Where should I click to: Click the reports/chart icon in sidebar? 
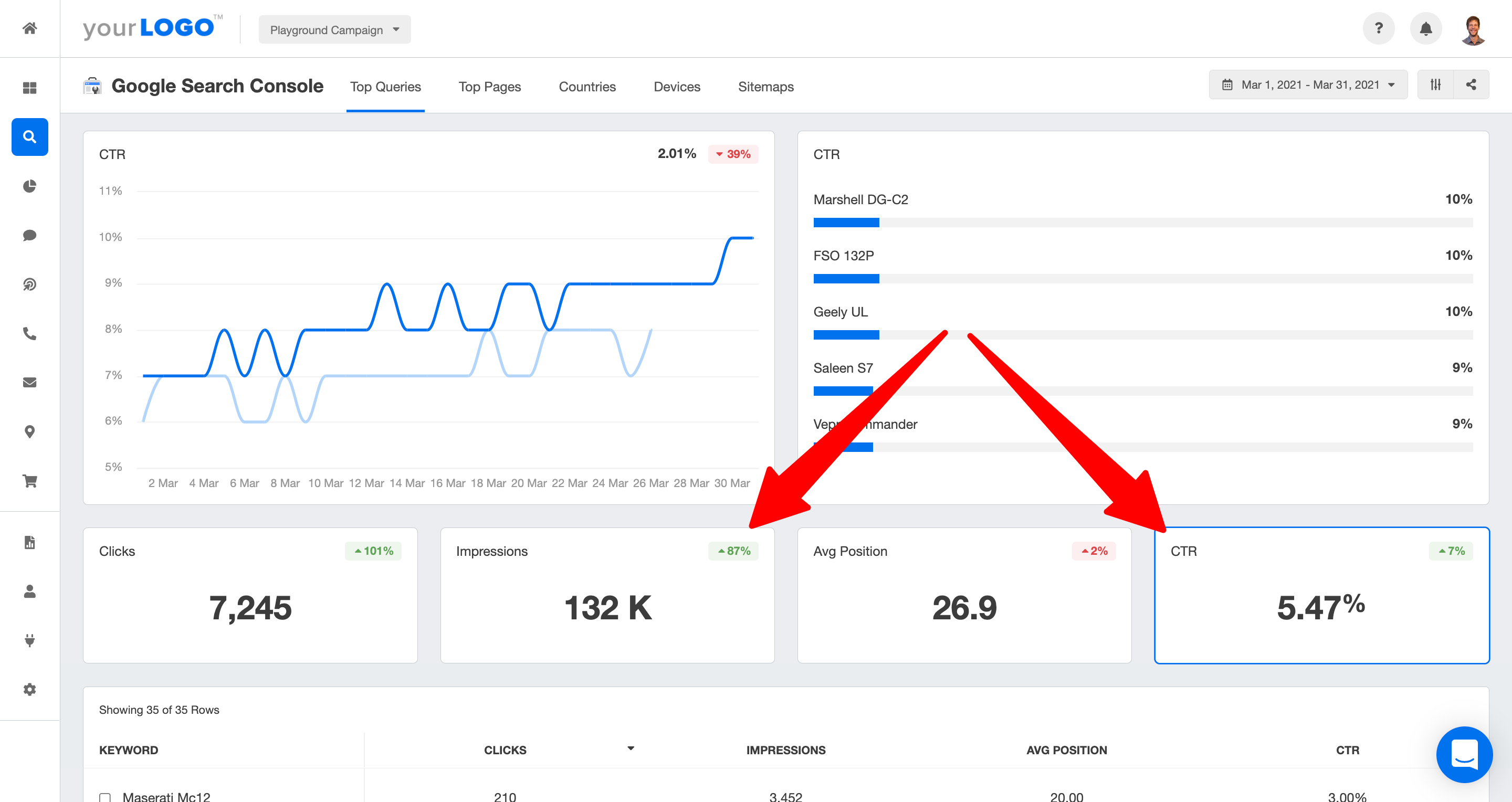point(29,541)
